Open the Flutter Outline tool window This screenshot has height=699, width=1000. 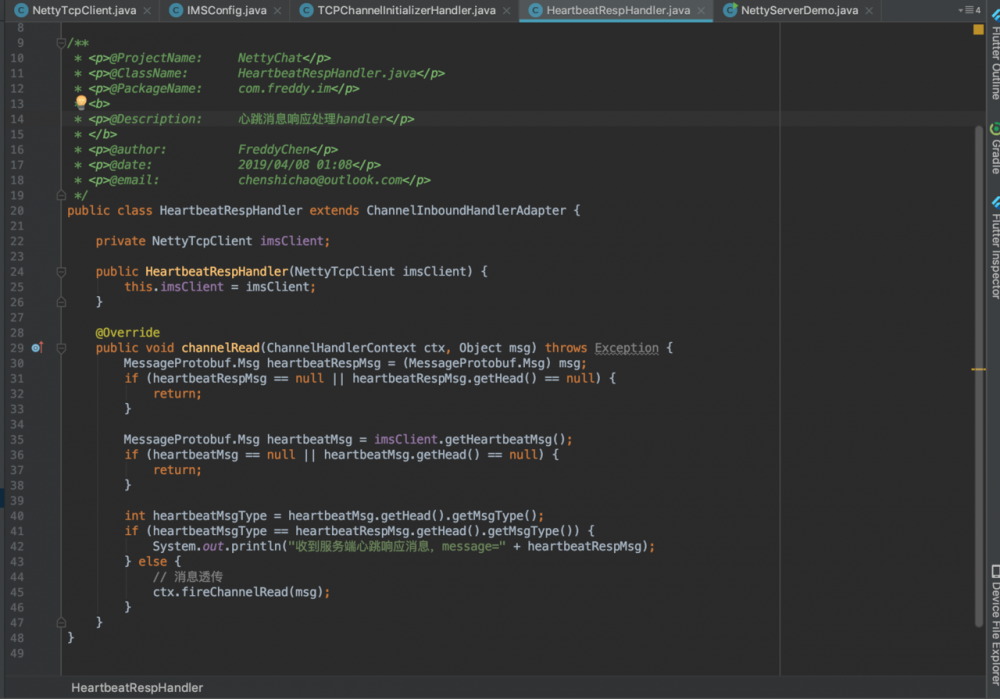tap(994, 62)
